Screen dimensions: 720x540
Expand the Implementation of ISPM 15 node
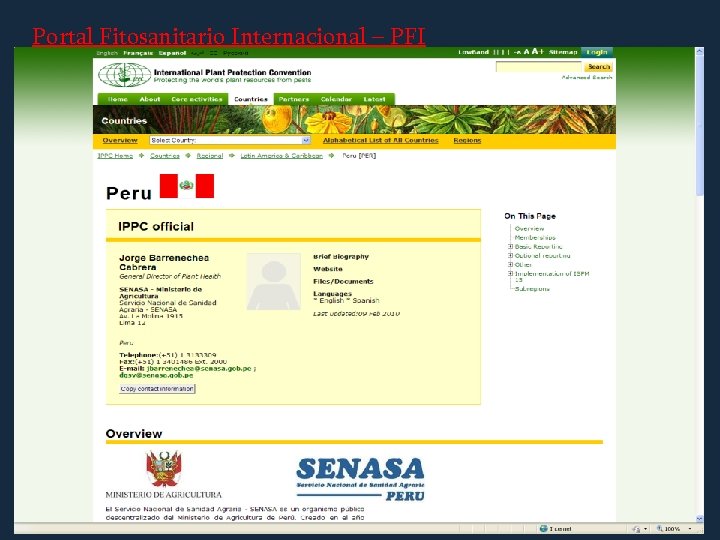pyautogui.click(x=510, y=274)
